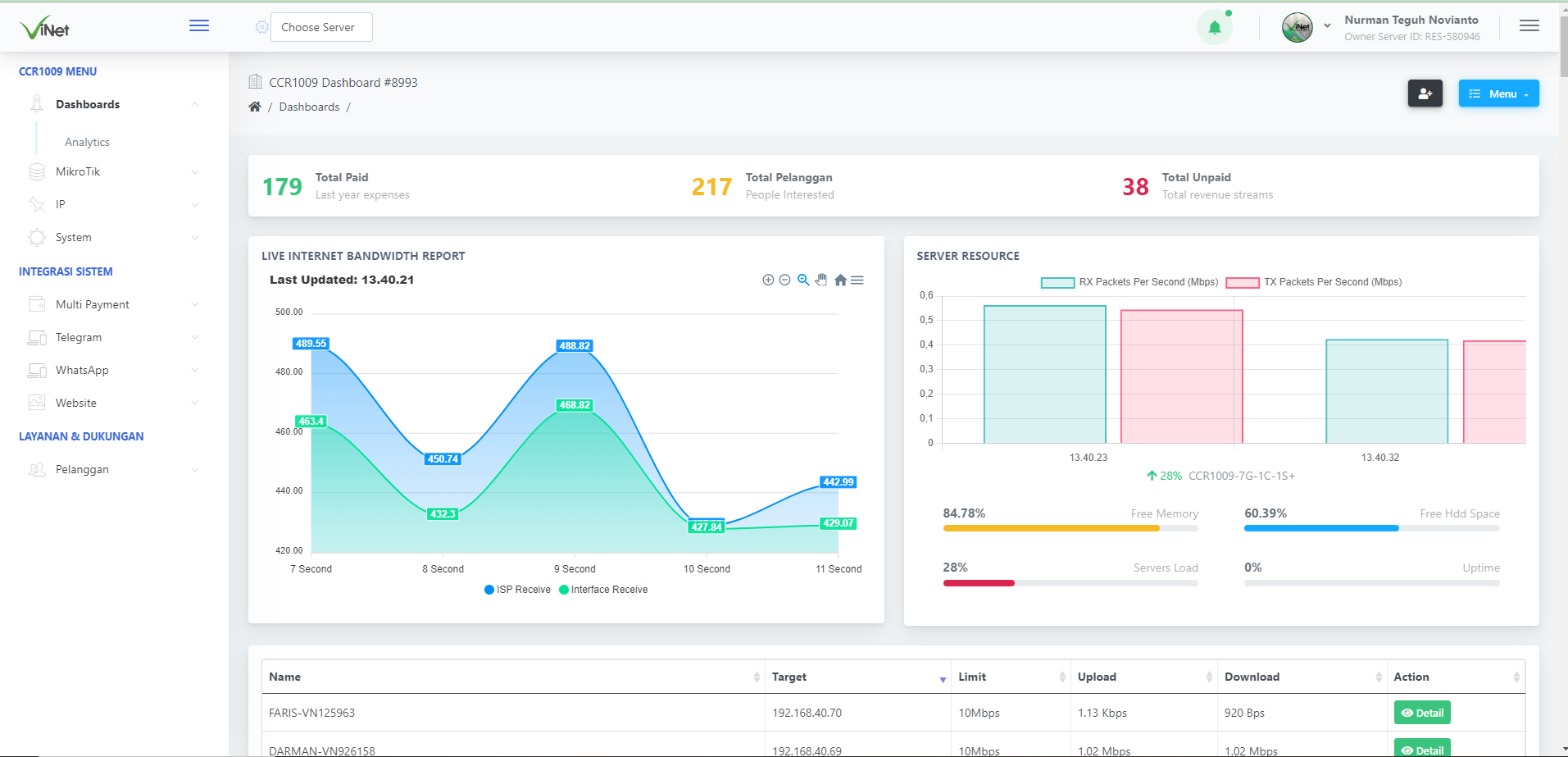The image size is (1568, 757).
Task: Activate the chart panning hand tool
Action: [821, 280]
